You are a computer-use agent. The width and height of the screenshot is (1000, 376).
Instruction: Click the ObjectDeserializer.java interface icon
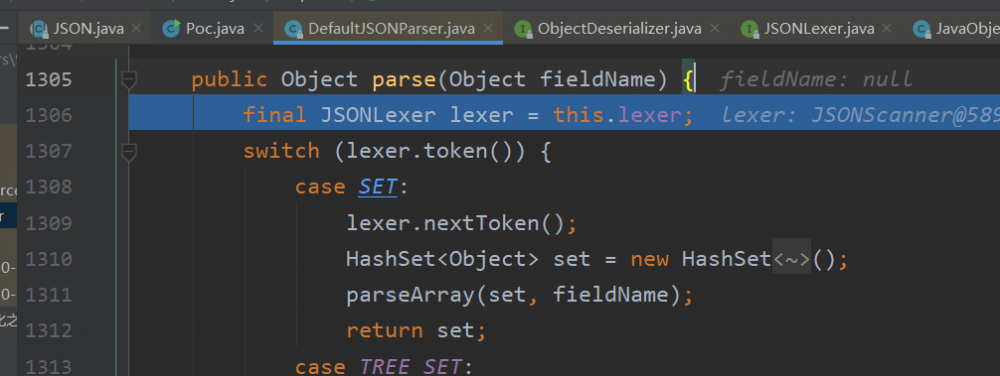coord(523,29)
